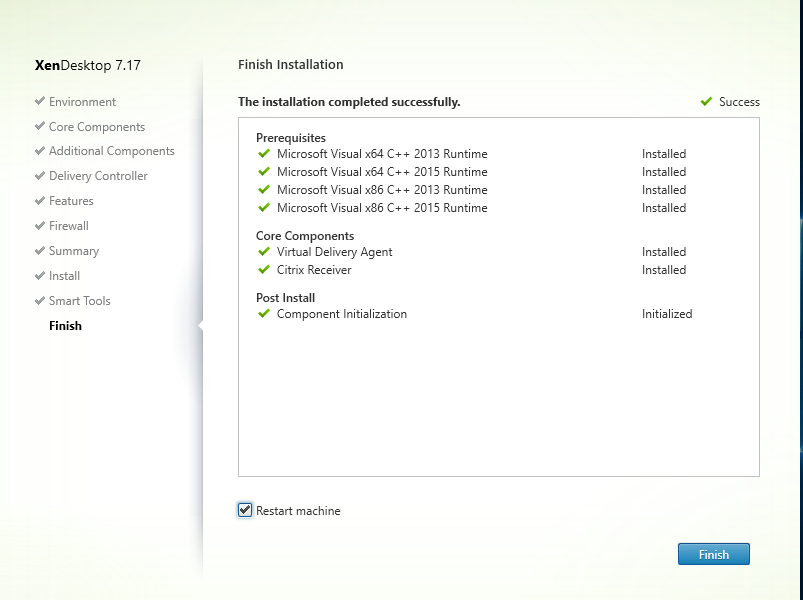803x600 pixels.
Task: Click Installed status for x86 C++ 2015 Runtime
Action: pos(664,208)
